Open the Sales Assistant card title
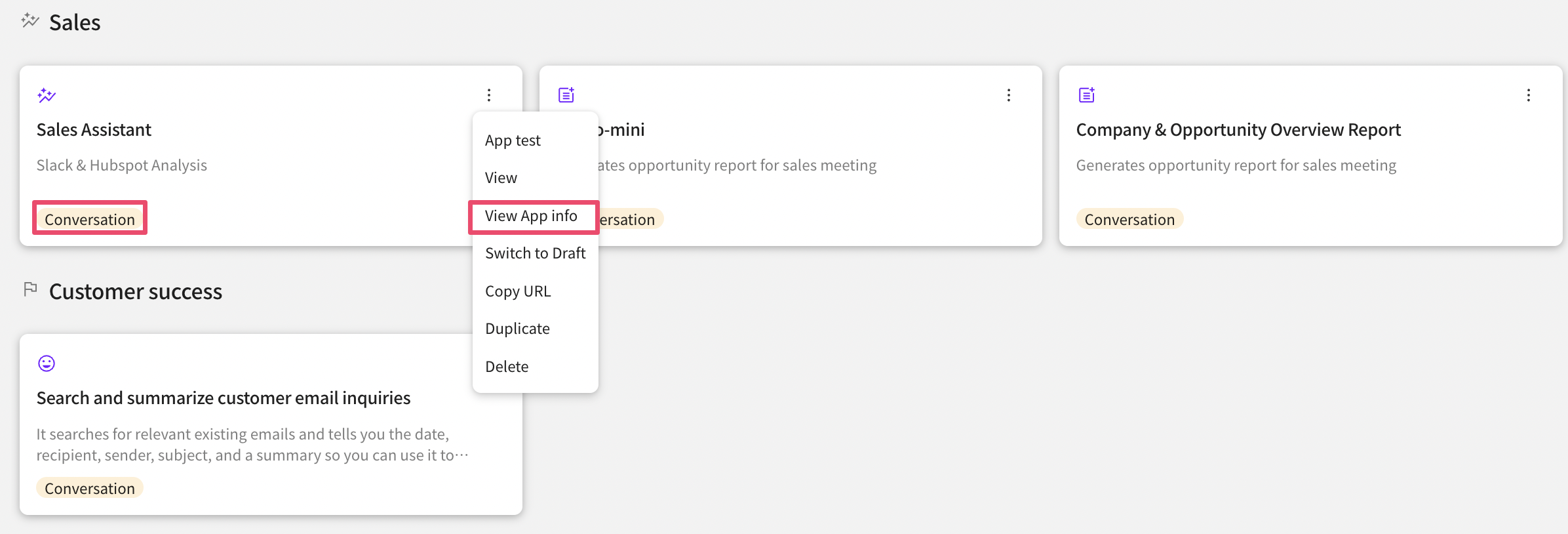The height and width of the screenshot is (534, 1568). (x=94, y=130)
